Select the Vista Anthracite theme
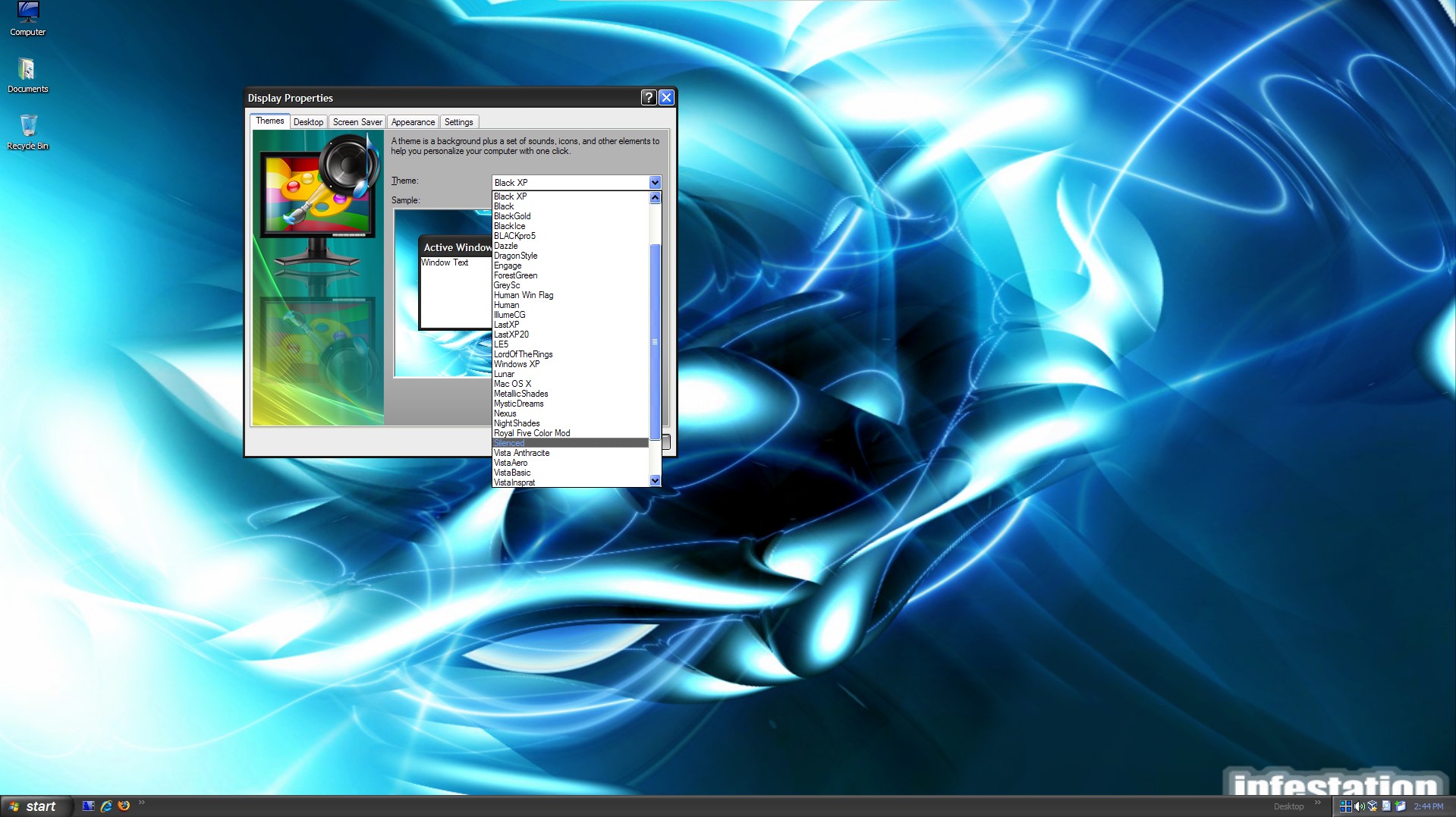The width and height of the screenshot is (1456, 817). point(571,453)
